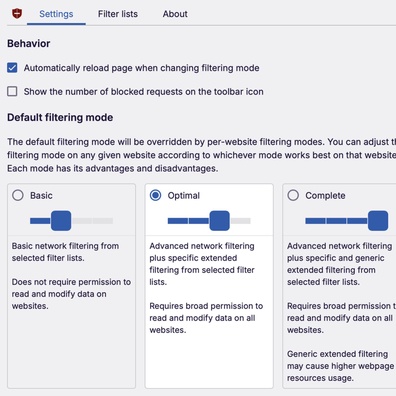Click the Optimal mode slider graphic
Screen dimensions: 396x396
tap(209, 220)
